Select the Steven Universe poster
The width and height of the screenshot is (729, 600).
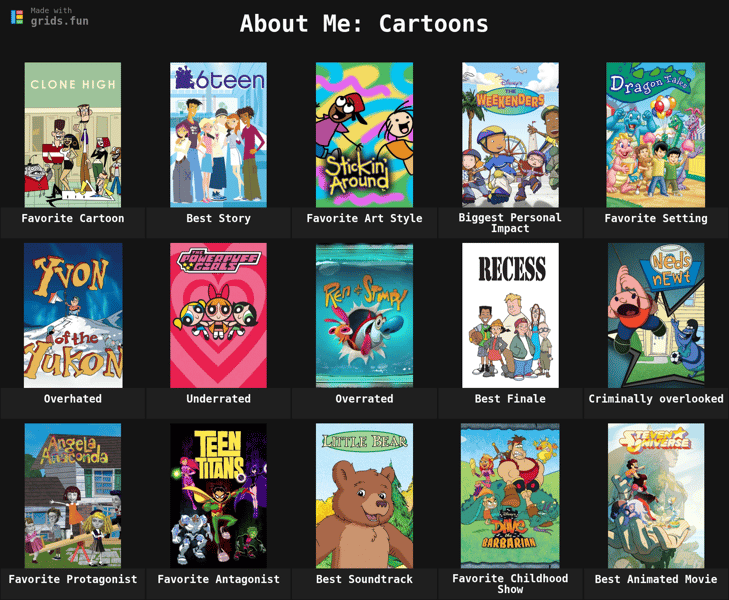click(x=656, y=495)
